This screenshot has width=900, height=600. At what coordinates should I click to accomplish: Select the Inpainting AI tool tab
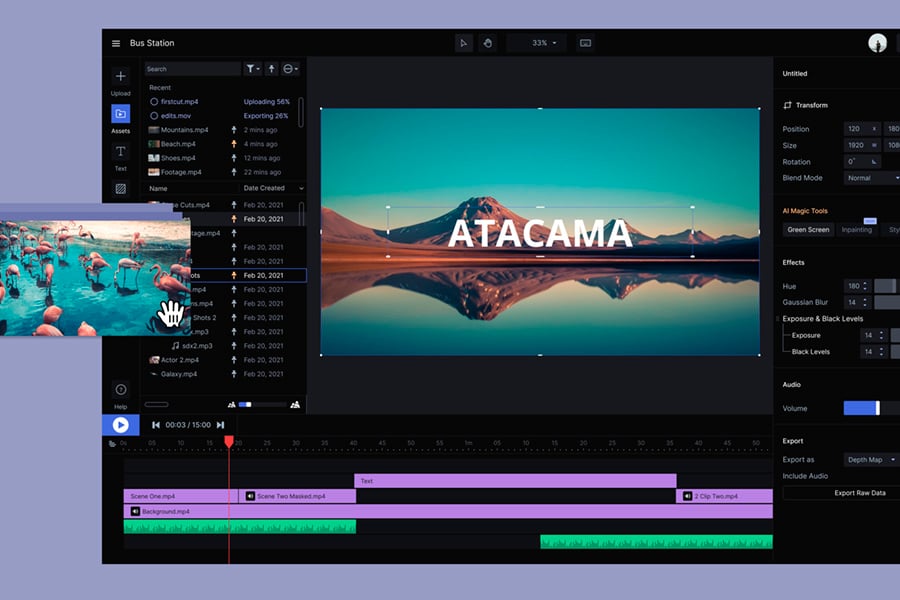click(x=856, y=230)
